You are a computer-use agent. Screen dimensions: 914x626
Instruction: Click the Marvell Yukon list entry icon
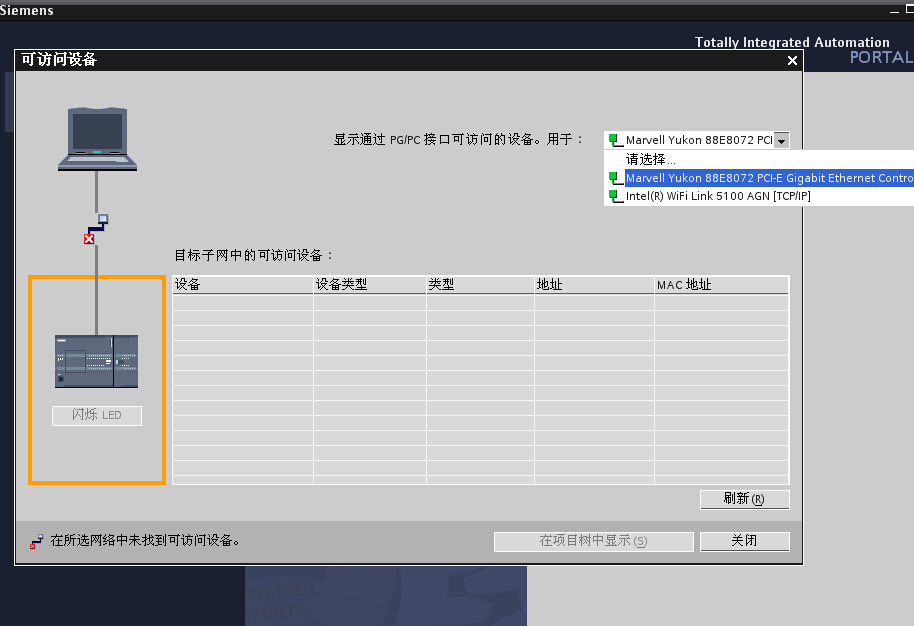coord(614,178)
